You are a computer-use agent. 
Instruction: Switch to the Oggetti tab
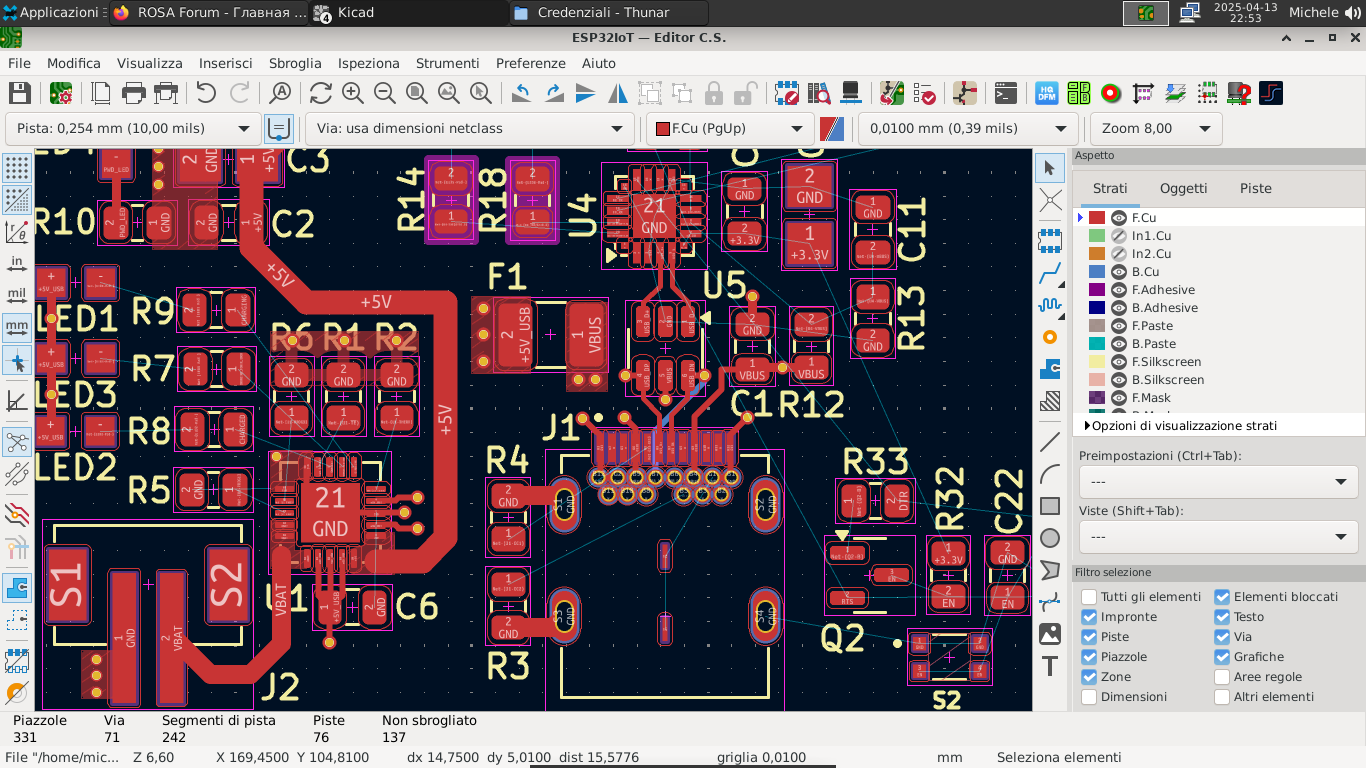point(1183,188)
